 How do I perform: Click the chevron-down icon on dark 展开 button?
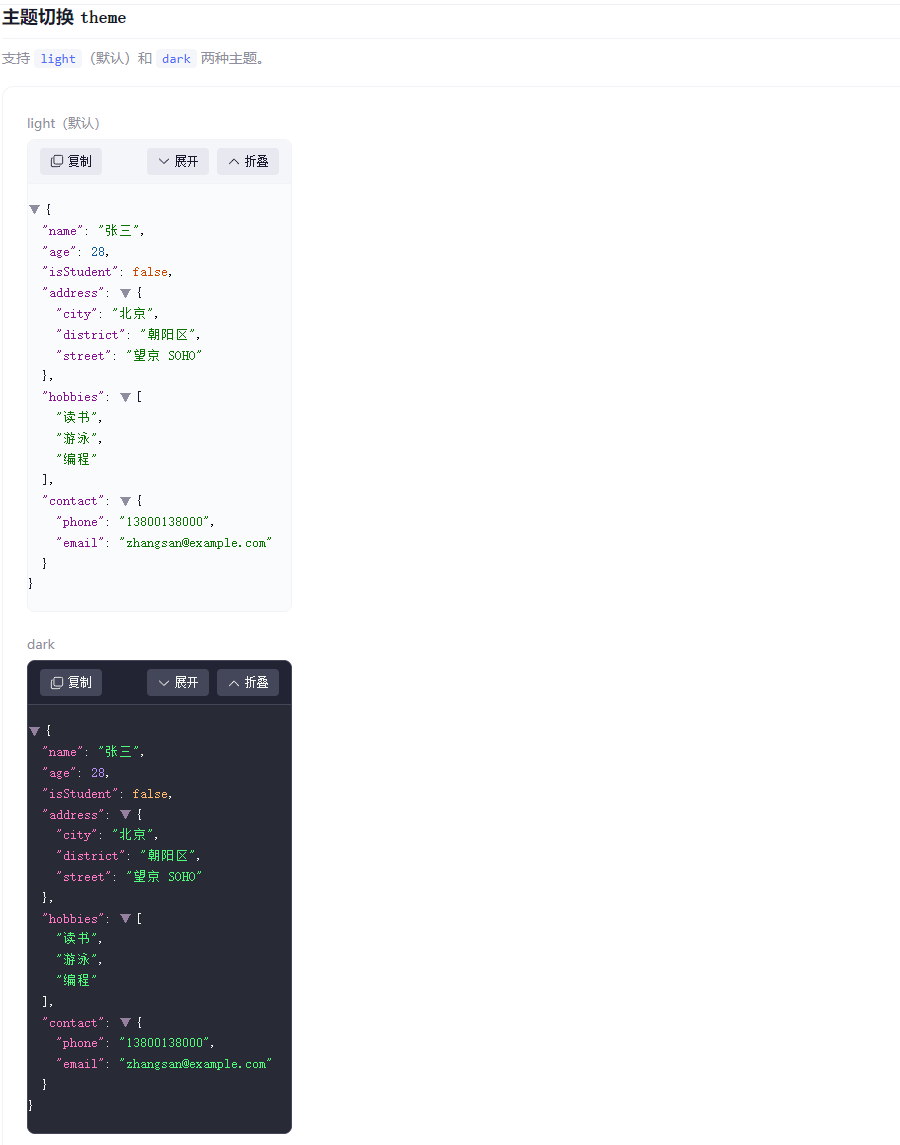(163, 682)
